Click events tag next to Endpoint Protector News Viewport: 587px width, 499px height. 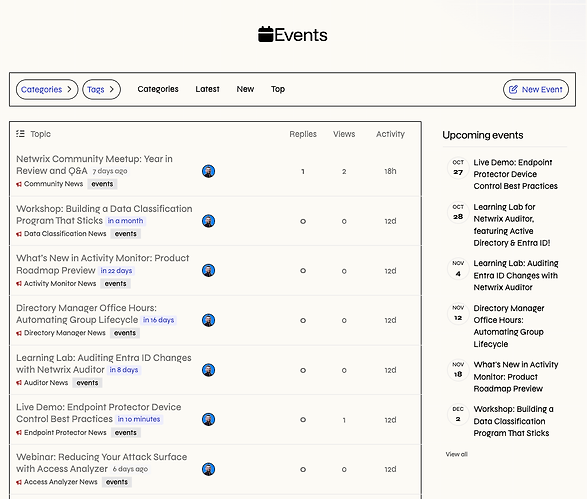click(126, 432)
